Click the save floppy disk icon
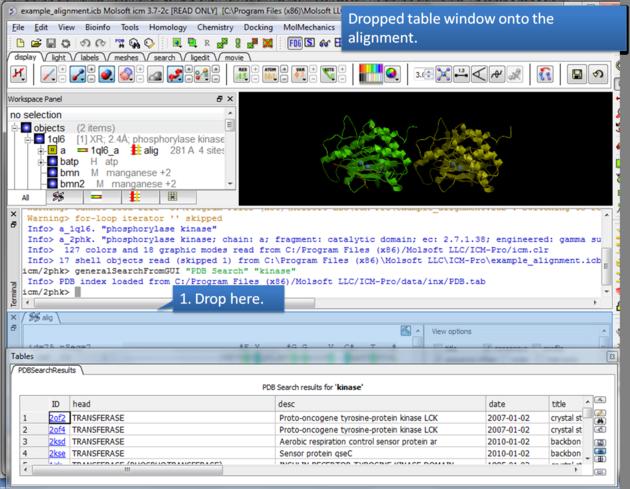The width and height of the screenshot is (630, 489). click(x=577, y=75)
